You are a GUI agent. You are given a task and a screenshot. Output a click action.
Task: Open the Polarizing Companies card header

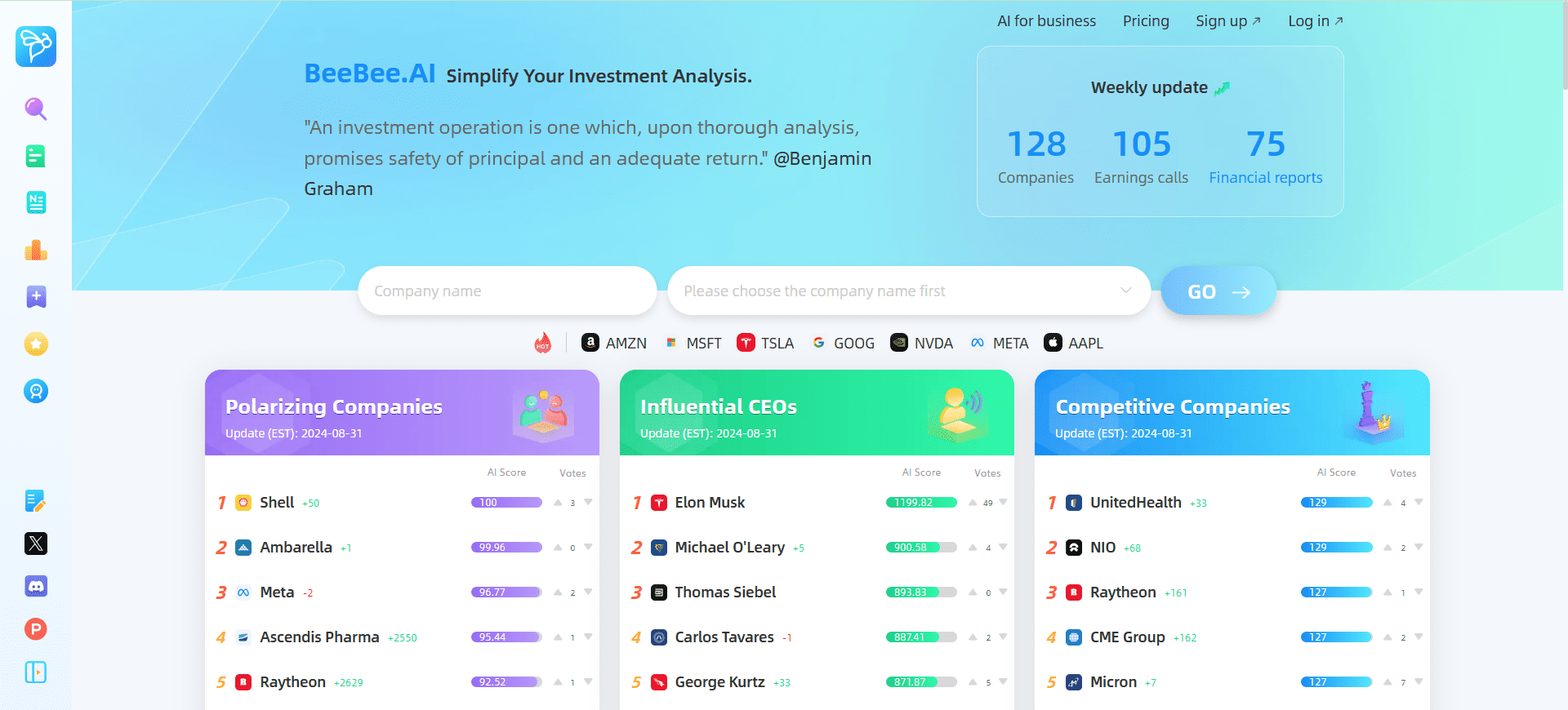(x=402, y=413)
